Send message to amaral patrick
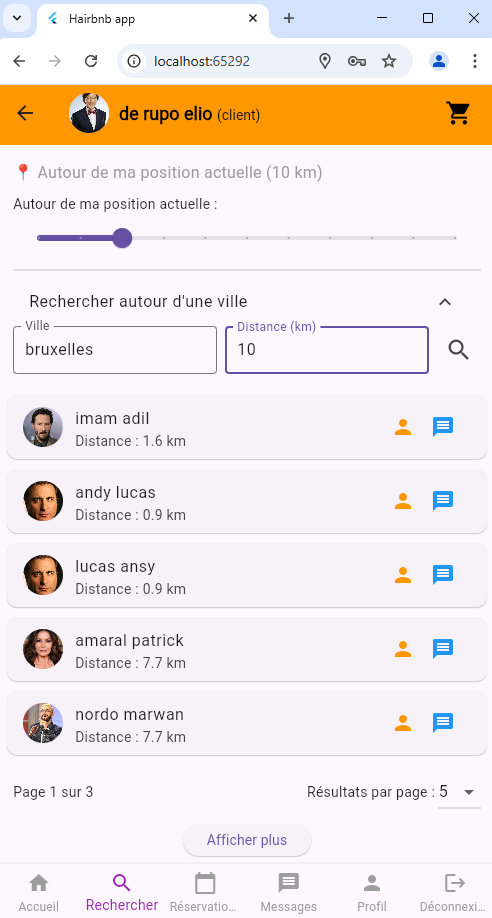 (x=443, y=649)
